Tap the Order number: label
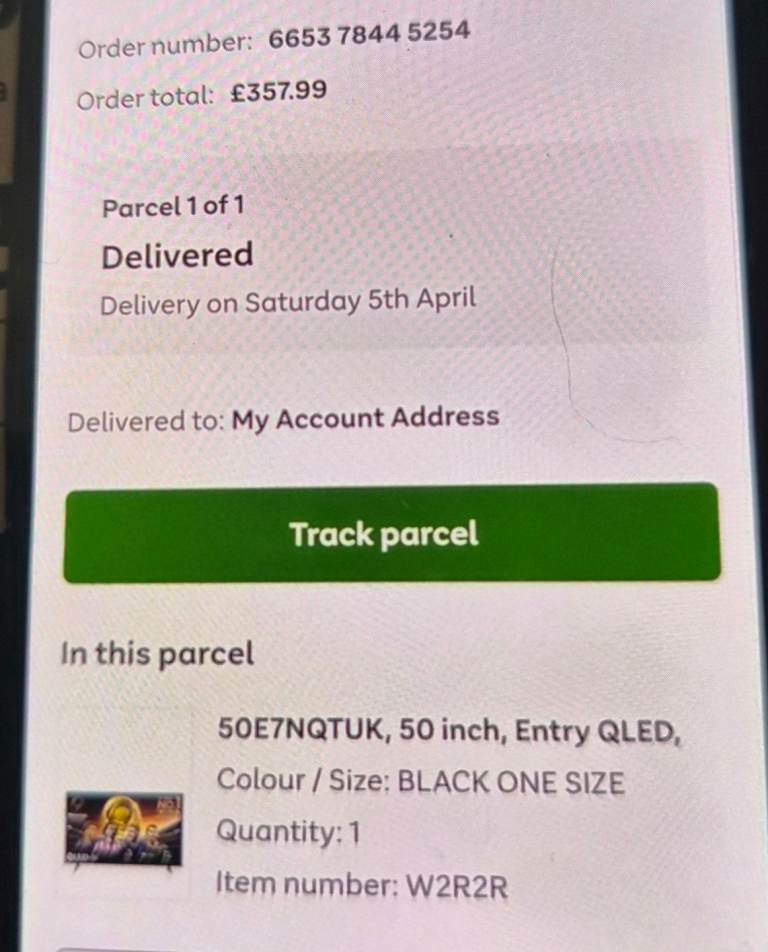Screen dimensions: 768x952 tap(165, 46)
